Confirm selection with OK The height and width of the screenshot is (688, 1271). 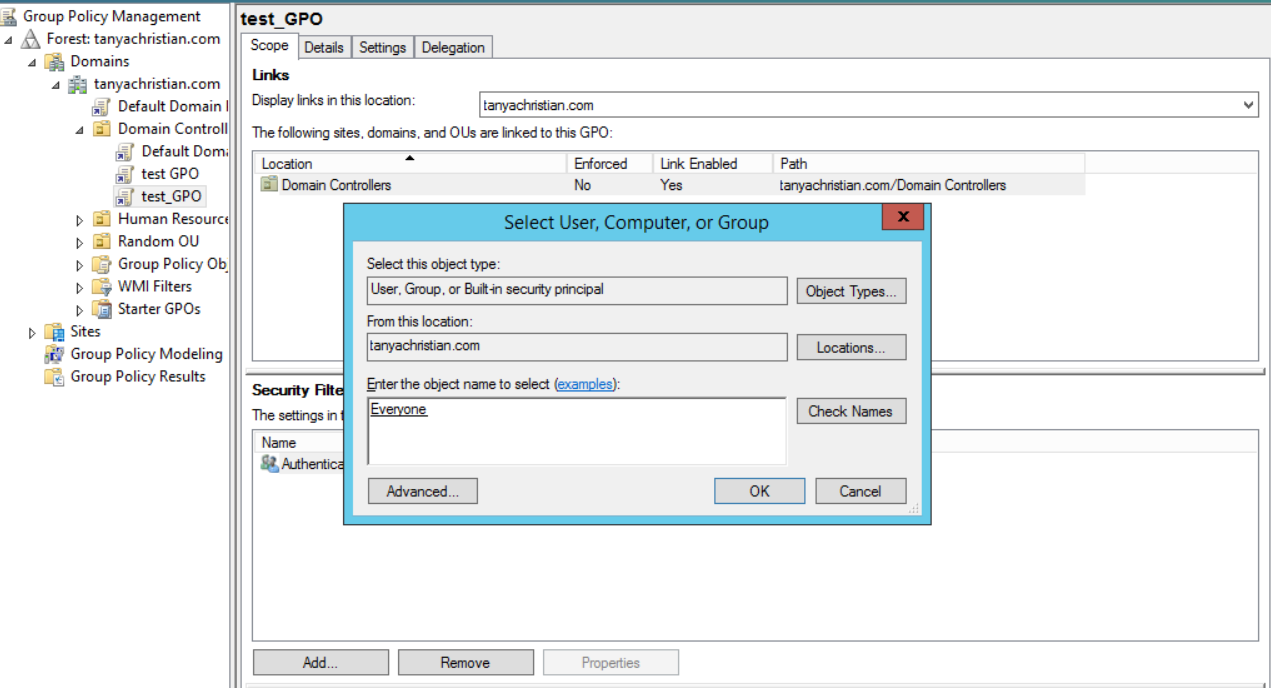click(x=759, y=491)
